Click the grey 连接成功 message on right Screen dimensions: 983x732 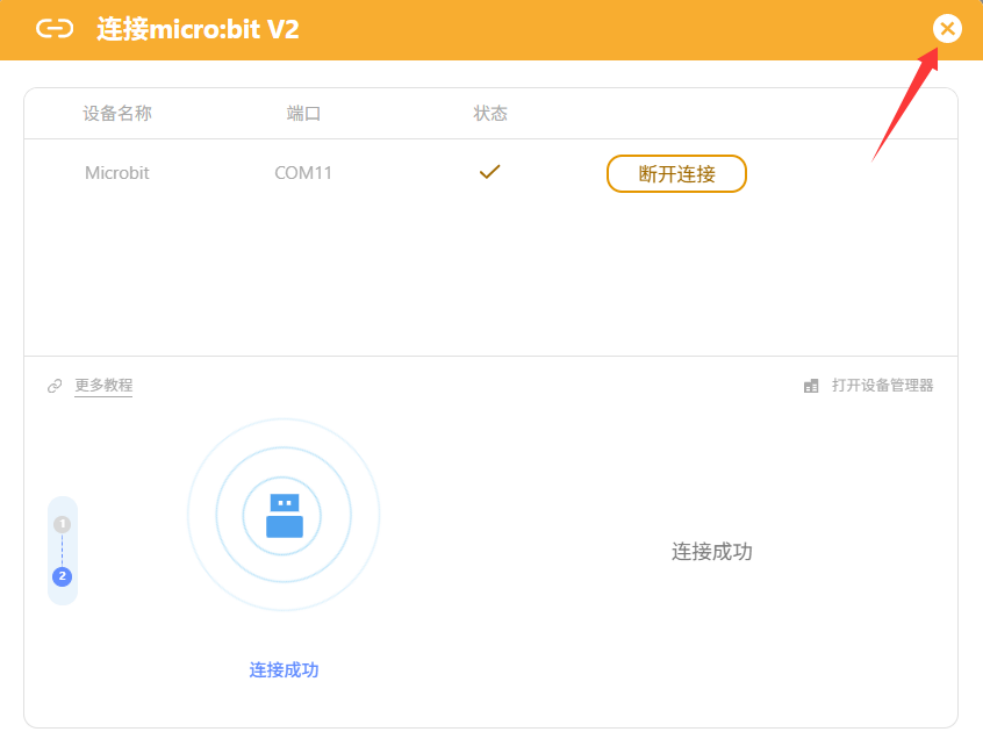[711, 551]
